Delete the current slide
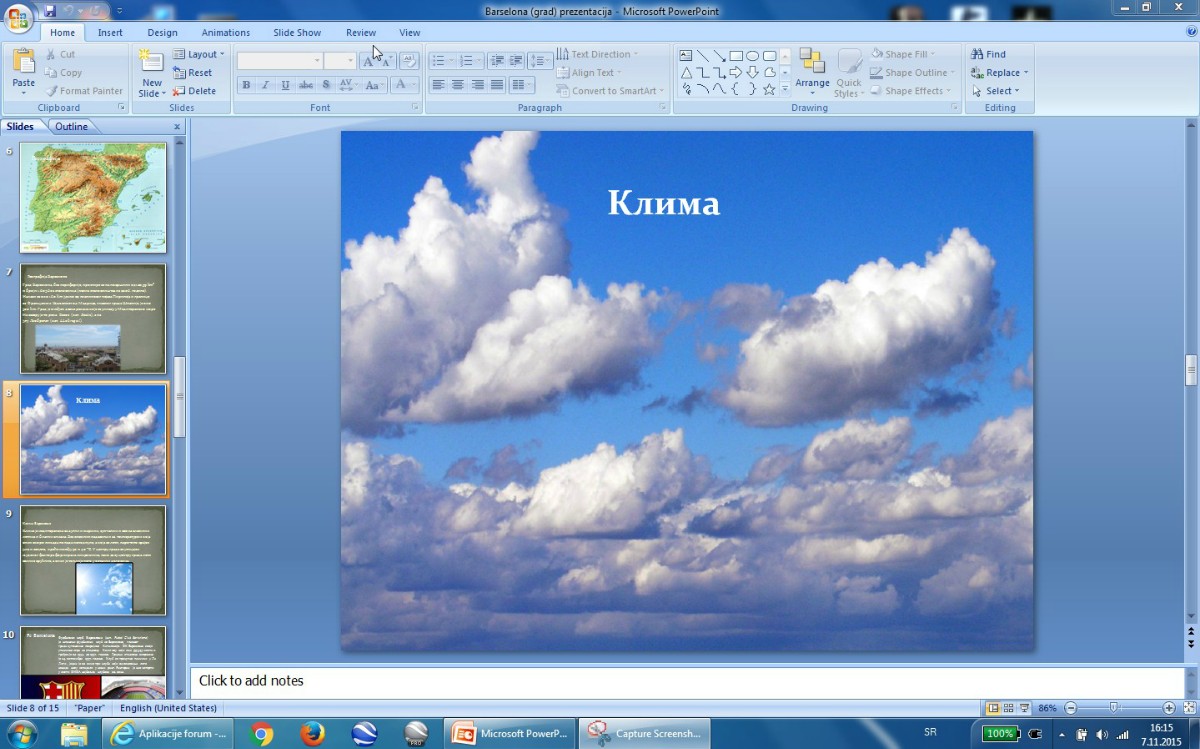The image size is (1200, 749). [194, 90]
